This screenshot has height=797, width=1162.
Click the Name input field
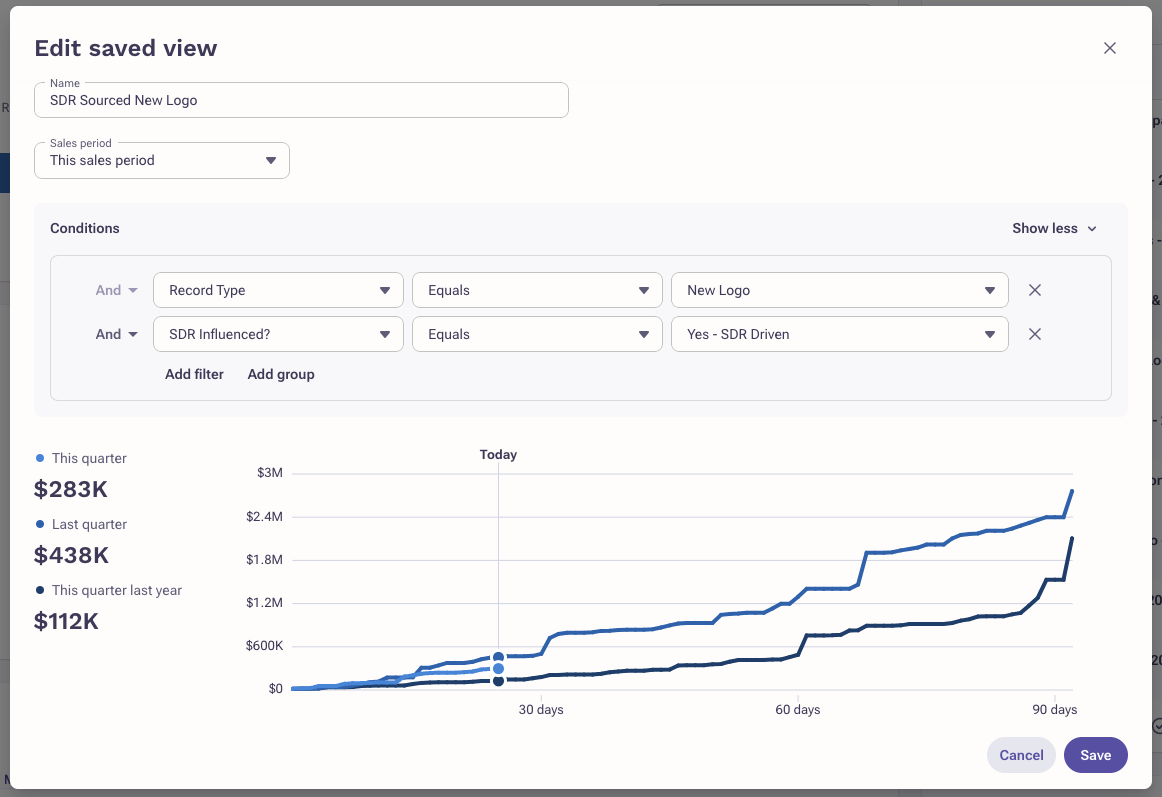(301, 100)
